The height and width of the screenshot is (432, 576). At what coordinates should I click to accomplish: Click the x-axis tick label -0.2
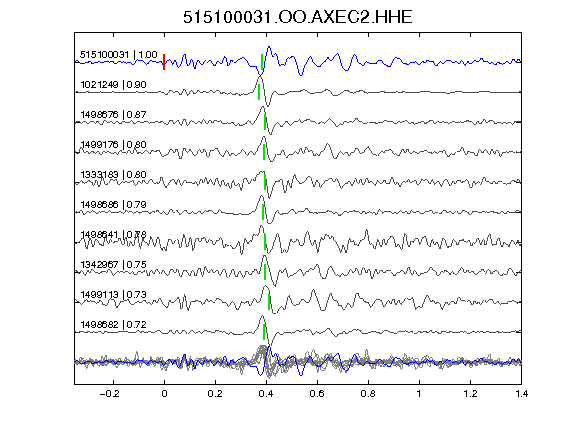109,394
